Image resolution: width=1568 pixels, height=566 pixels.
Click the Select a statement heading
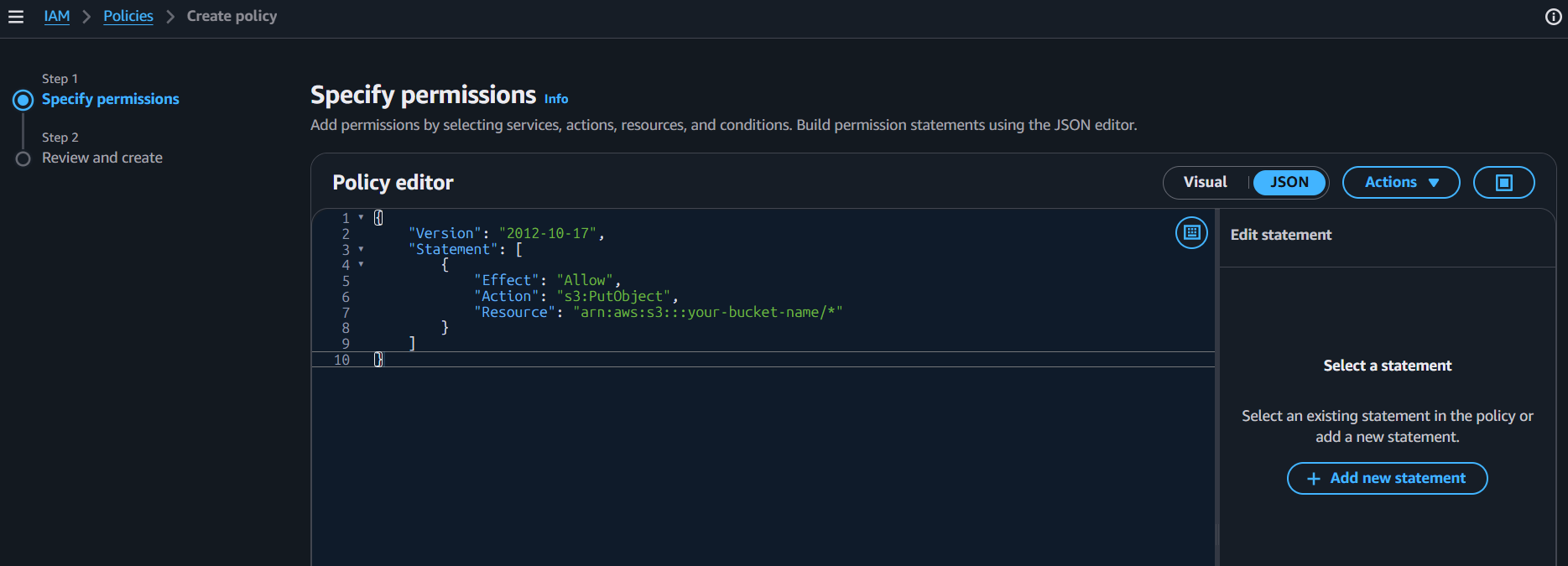(x=1387, y=366)
